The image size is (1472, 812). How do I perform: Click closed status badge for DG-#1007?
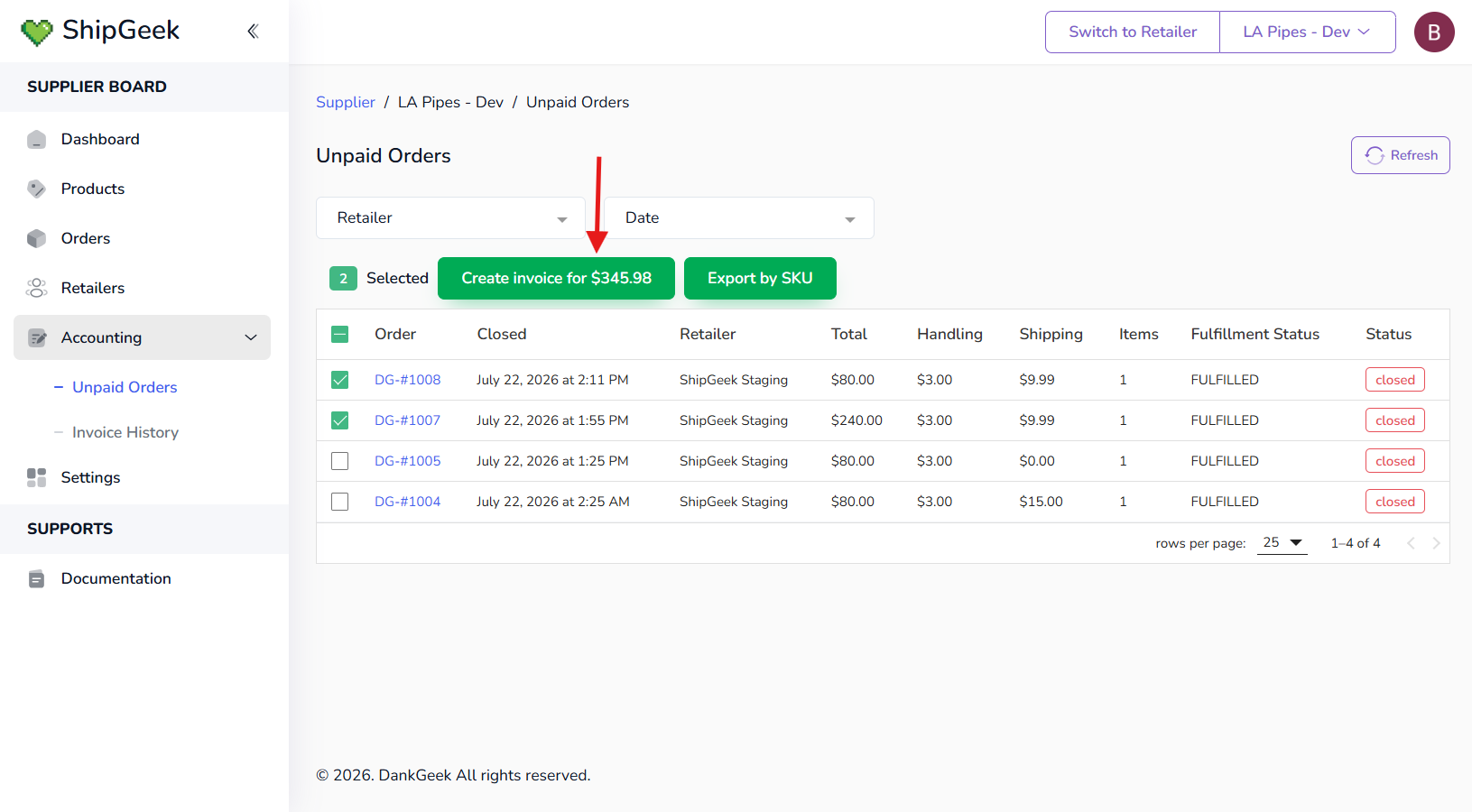(1395, 420)
